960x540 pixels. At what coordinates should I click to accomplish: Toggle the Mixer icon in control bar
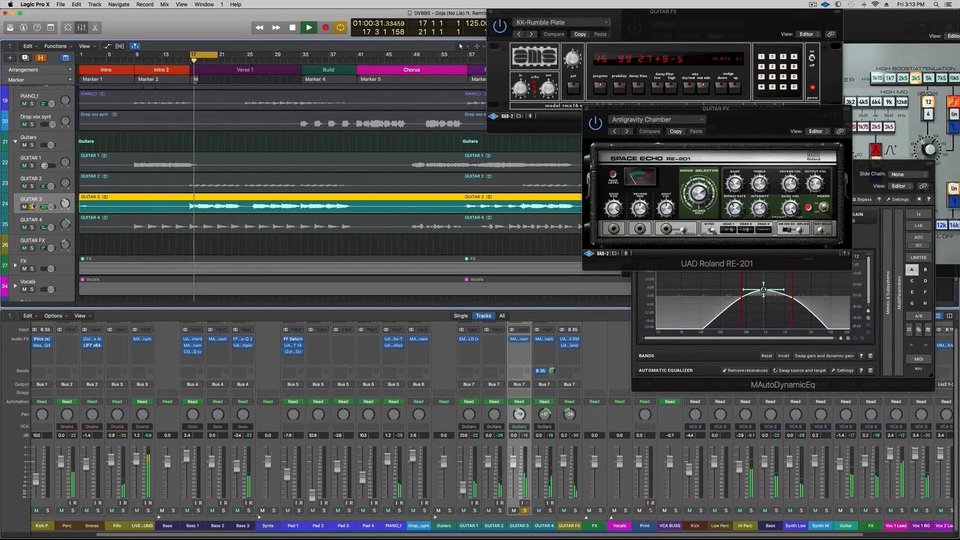point(81,28)
